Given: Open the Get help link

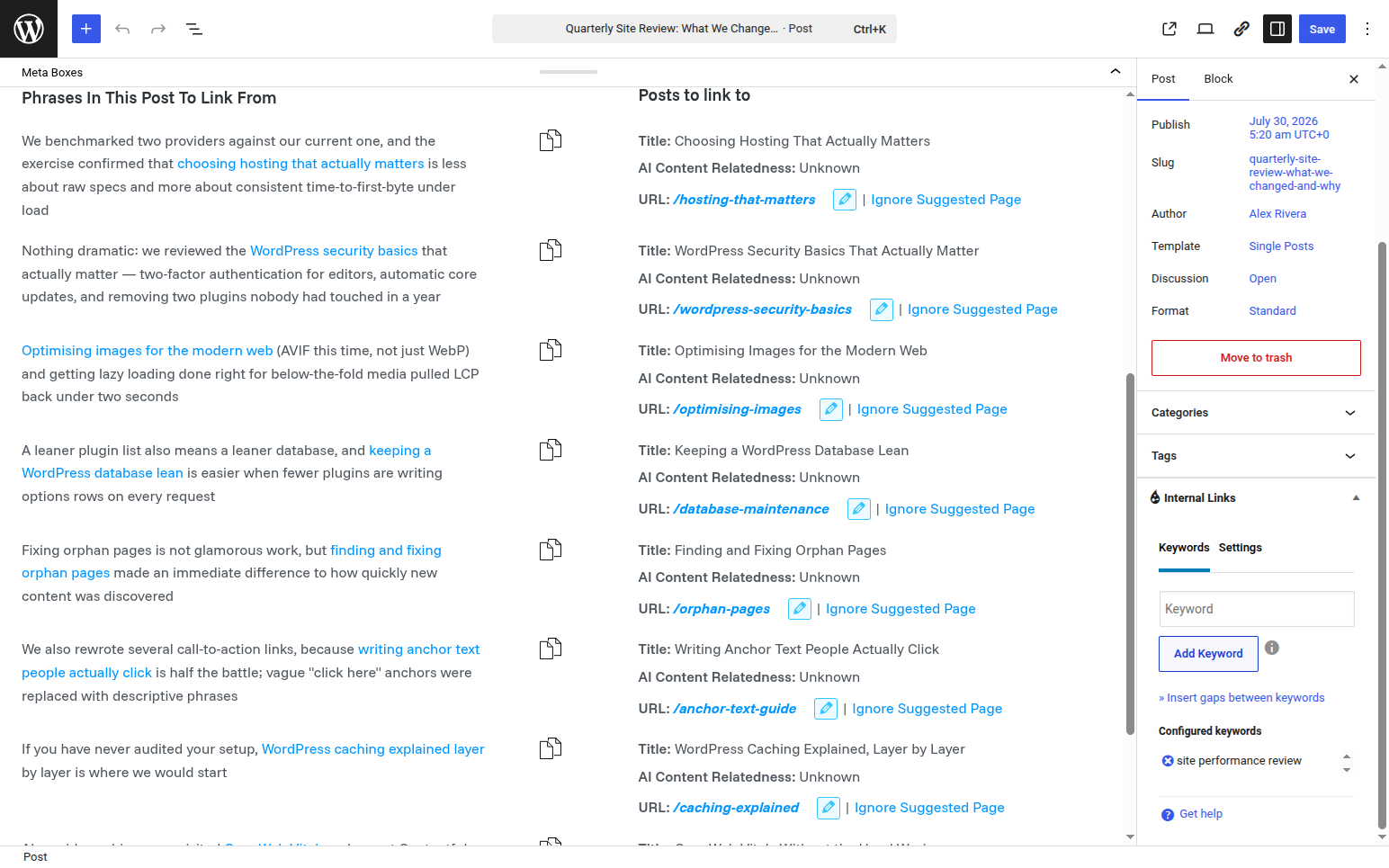Looking at the screenshot, I should coord(1201,814).
